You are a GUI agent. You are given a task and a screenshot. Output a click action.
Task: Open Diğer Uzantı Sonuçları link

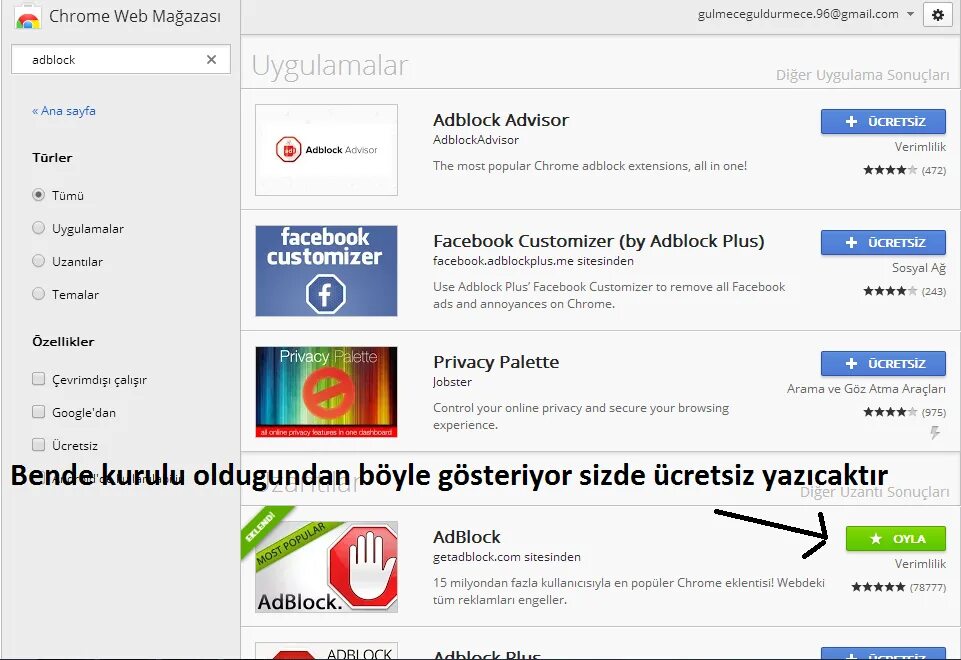[875, 492]
